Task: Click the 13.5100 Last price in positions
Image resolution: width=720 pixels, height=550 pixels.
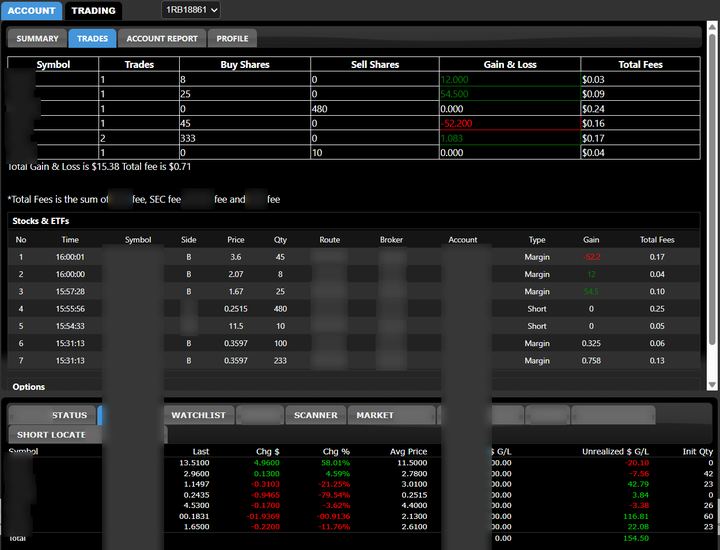Action: (194, 463)
